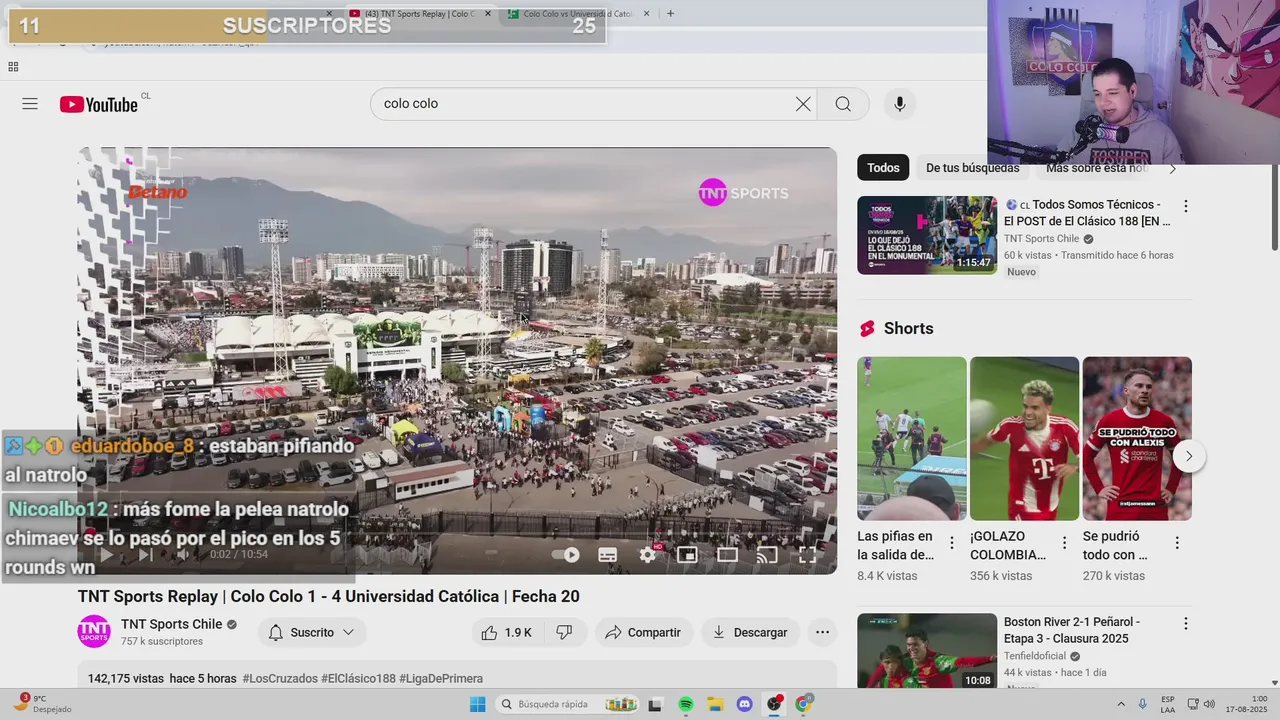Open the Todos Somos Técnicos video title
The image size is (1280, 720).
[1087, 212]
